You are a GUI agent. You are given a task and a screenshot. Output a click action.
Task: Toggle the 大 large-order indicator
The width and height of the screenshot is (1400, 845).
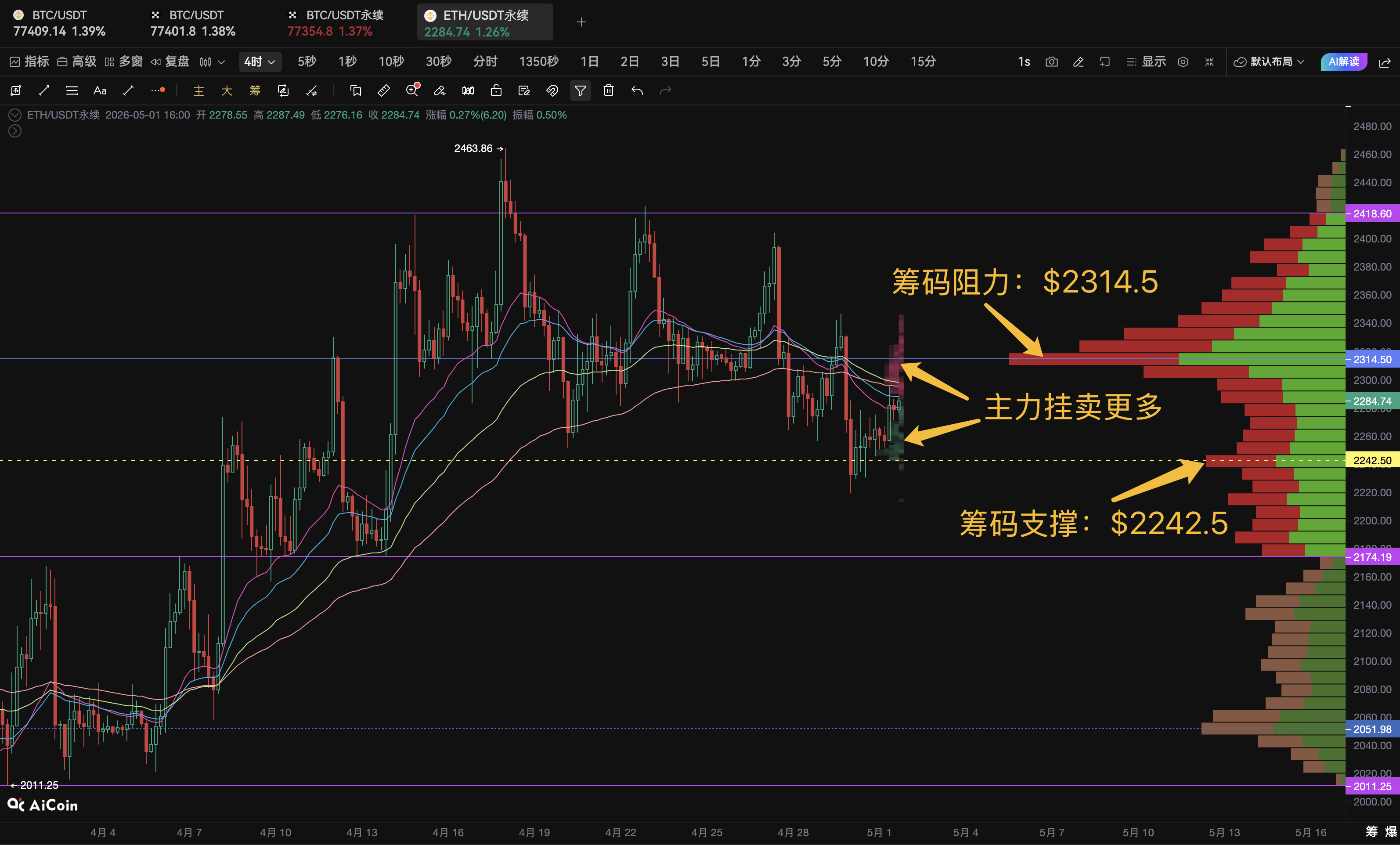pos(227,90)
